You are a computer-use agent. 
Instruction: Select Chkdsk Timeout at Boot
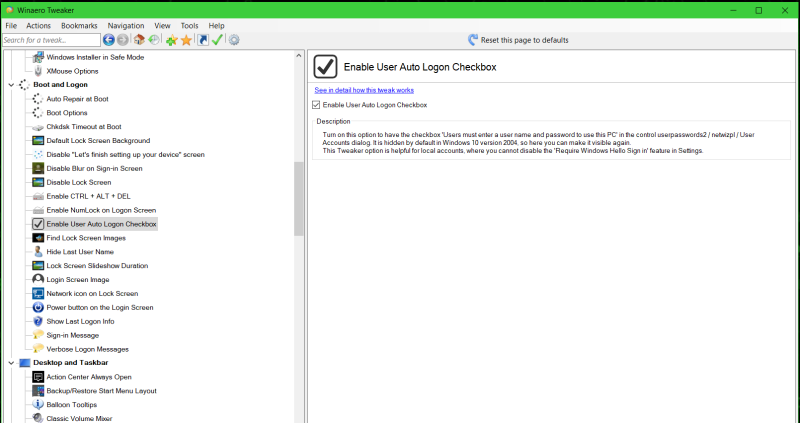(84, 127)
